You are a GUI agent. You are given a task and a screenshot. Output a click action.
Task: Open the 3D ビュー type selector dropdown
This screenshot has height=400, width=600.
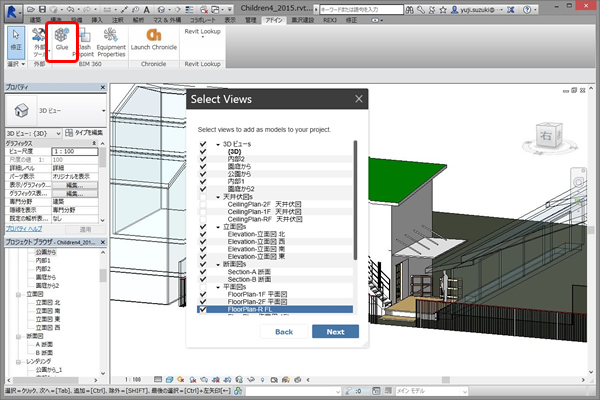(103, 111)
